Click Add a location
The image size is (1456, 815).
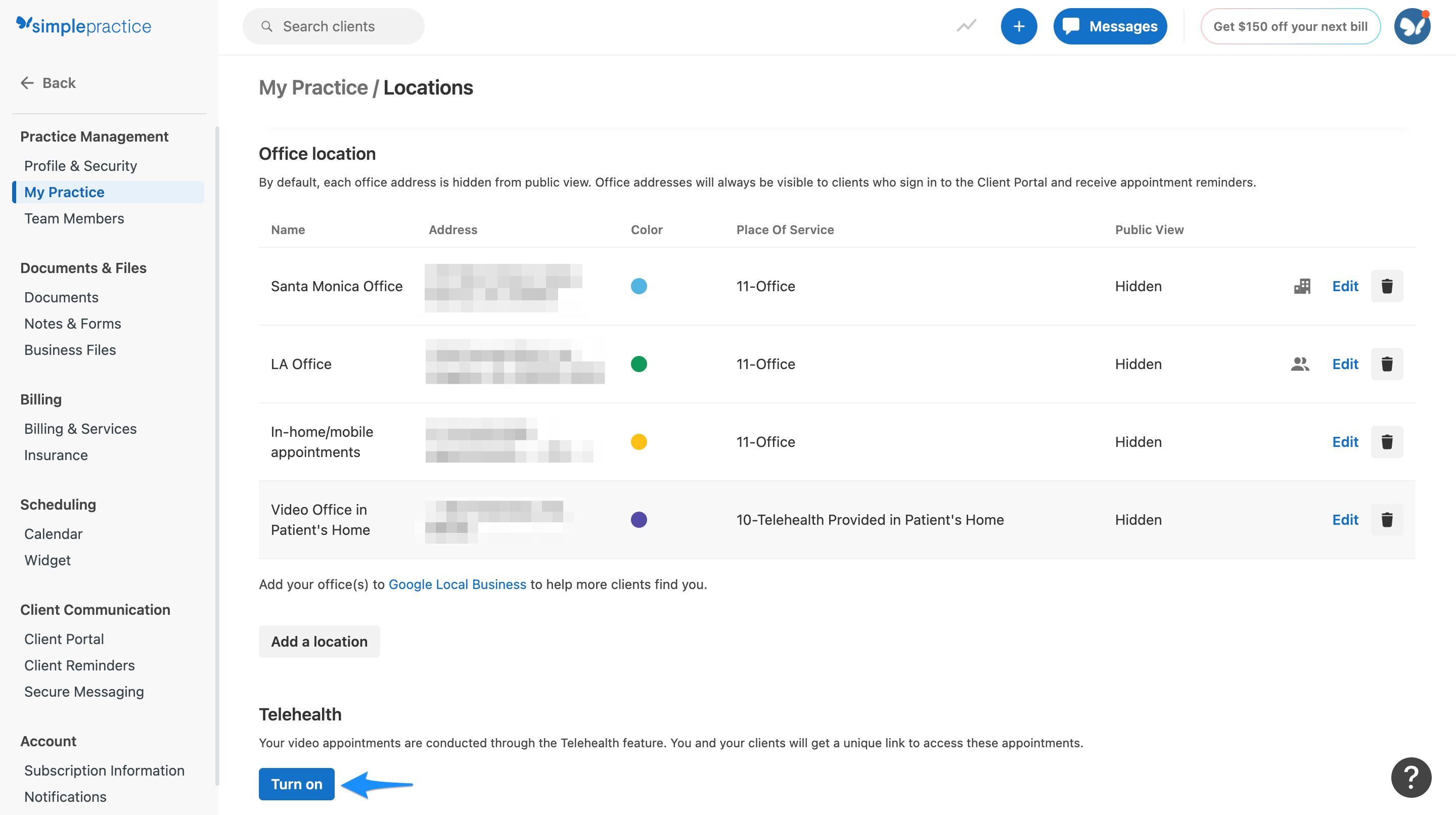319,642
